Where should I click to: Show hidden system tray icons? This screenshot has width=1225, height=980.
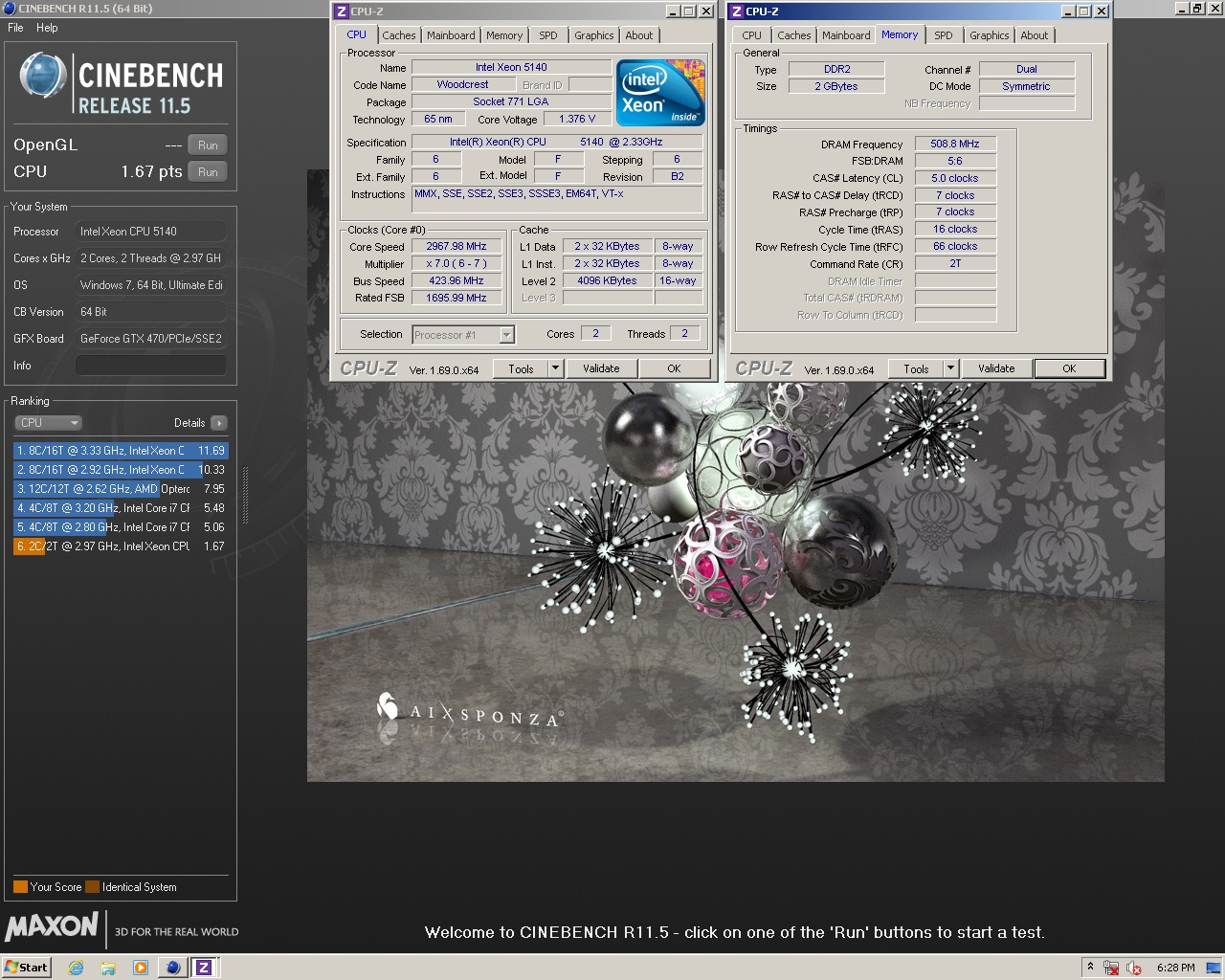click(1090, 968)
